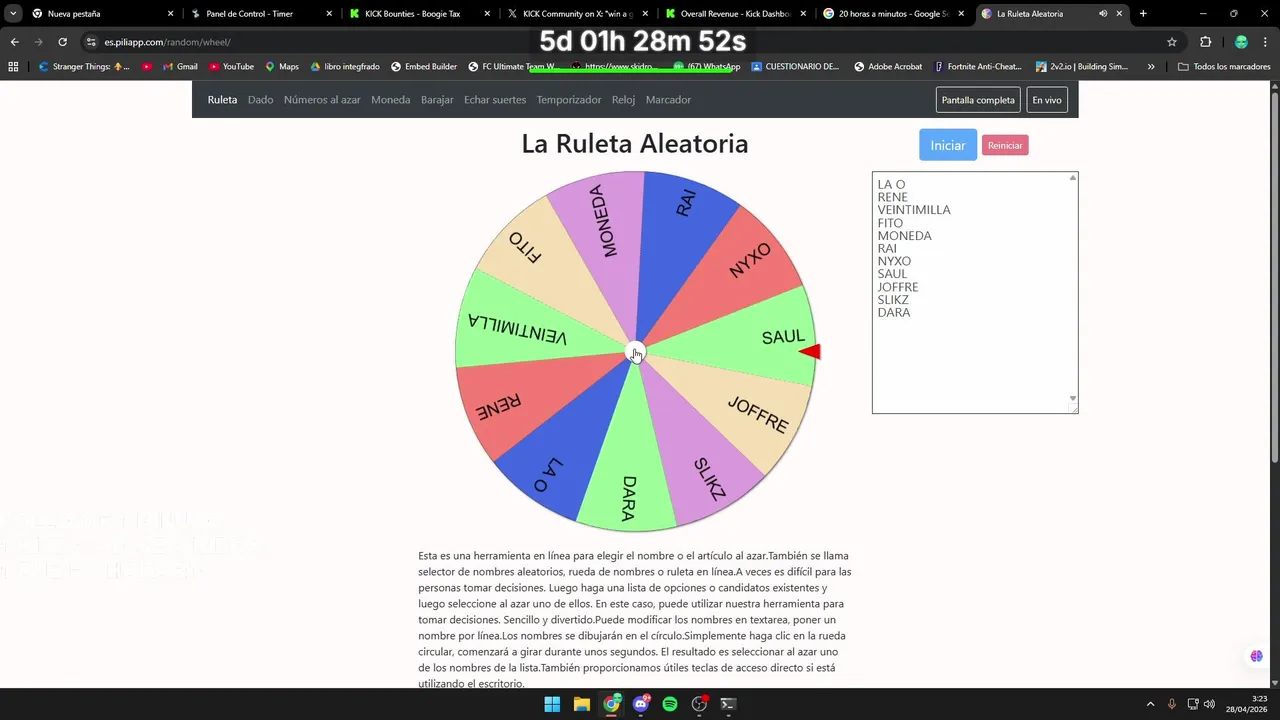Open the Chrome extensions puzzle icon

(1205, 42)
